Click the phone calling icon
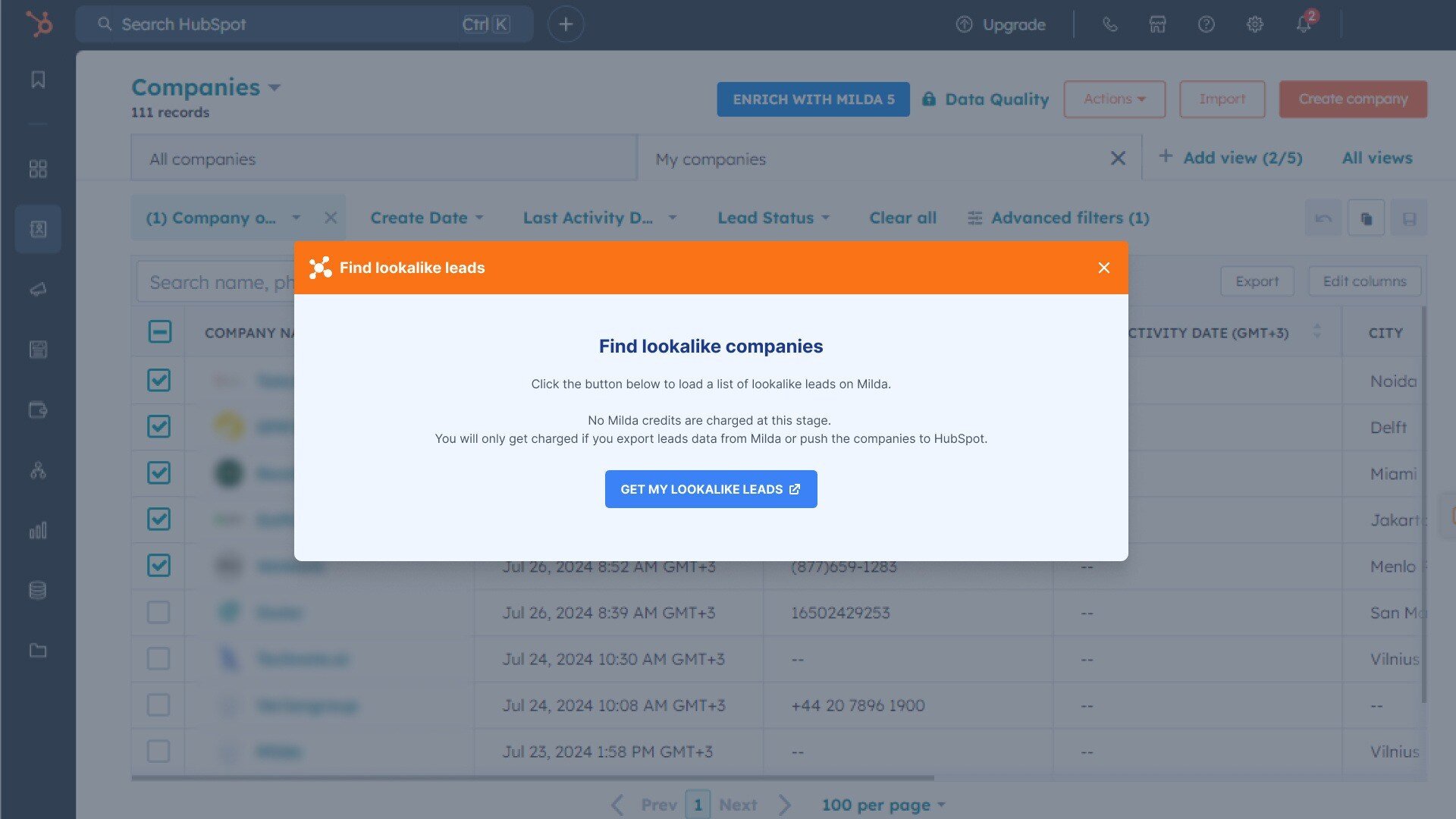 click(x=1109, y=24)
